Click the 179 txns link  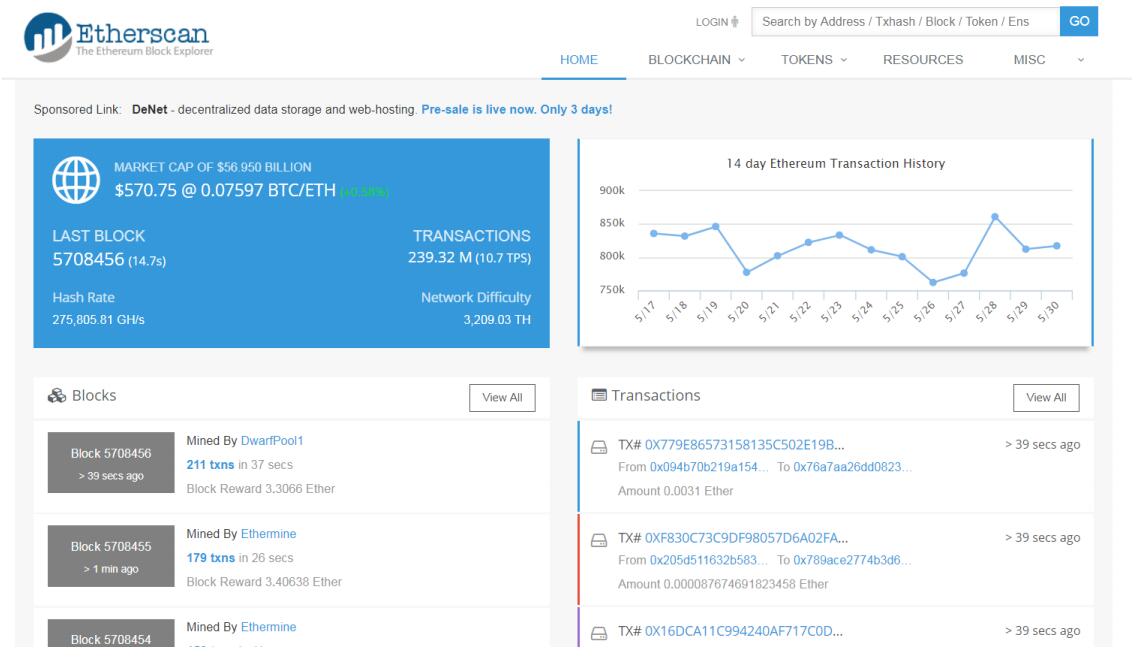coord(210,558)
